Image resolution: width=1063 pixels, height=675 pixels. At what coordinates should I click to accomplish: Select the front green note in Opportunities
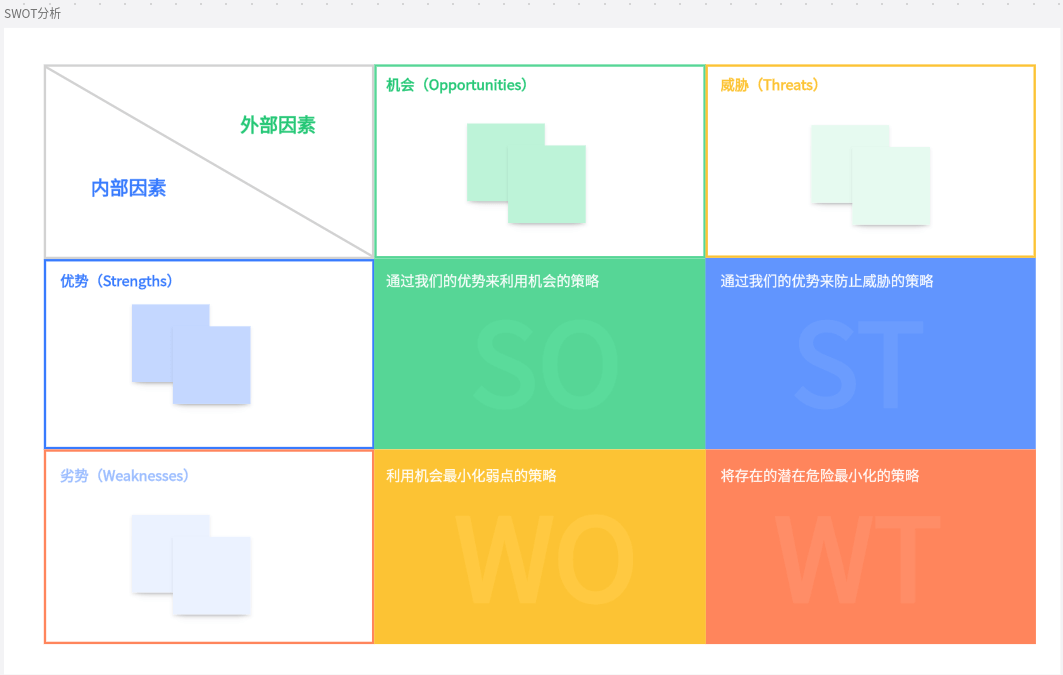pos(545,185)
